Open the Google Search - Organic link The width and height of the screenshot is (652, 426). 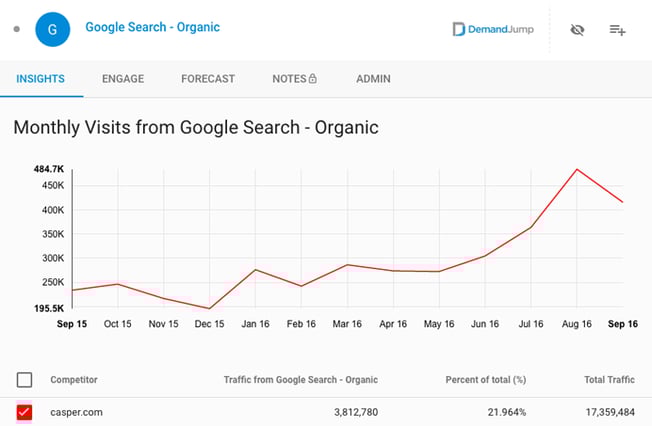click(153, 27)
